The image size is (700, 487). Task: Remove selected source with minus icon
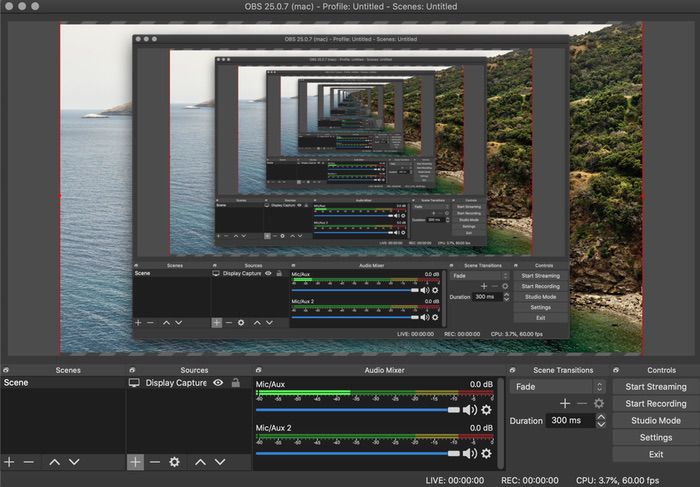tap(155, 462)
